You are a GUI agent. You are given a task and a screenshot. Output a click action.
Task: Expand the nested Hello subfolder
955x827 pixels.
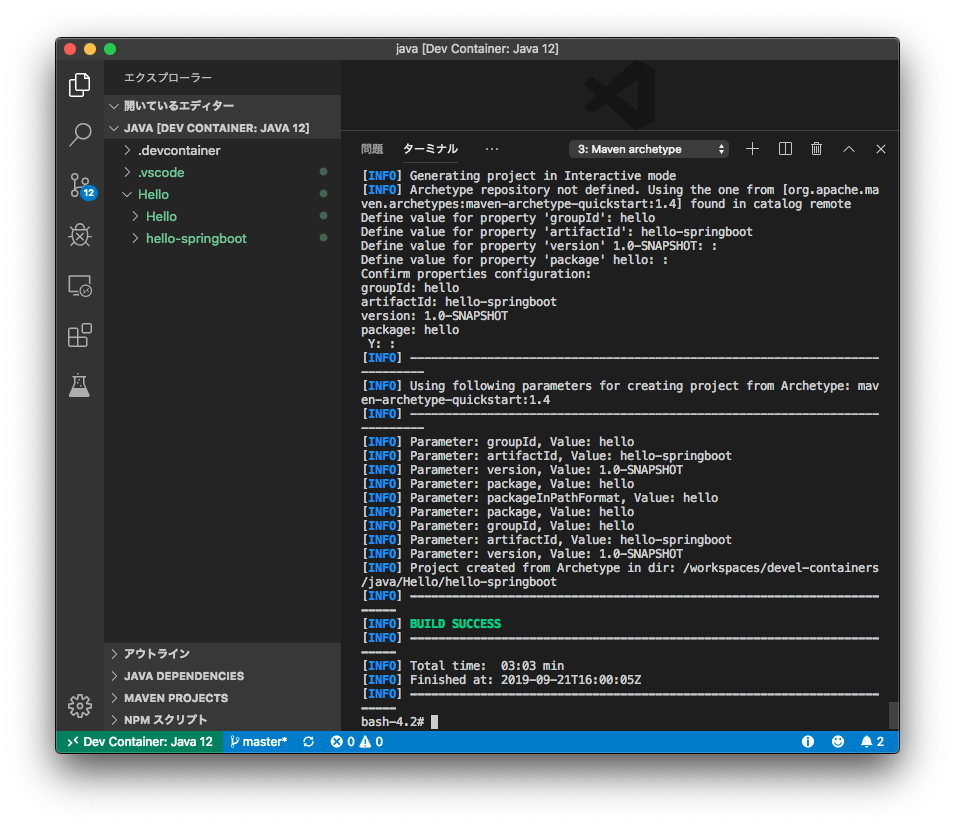(x=222, y=216)
